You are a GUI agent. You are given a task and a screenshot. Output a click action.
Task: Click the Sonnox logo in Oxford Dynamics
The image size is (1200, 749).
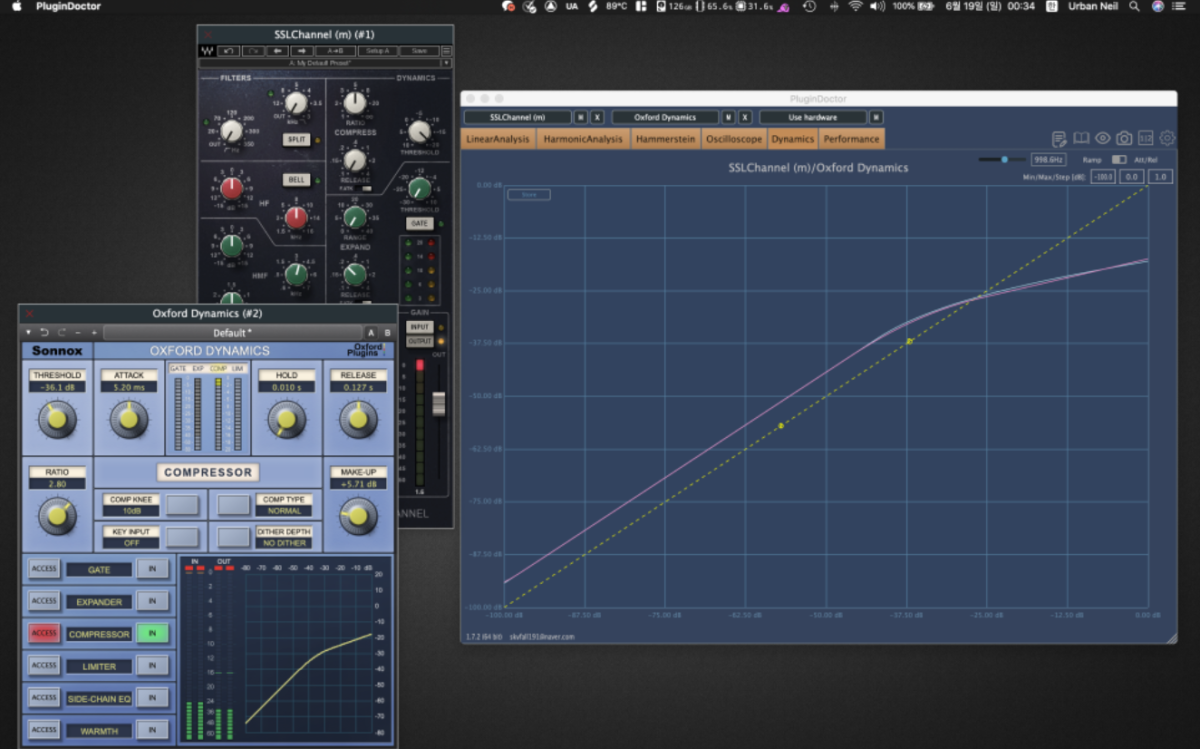pos(57,351)
